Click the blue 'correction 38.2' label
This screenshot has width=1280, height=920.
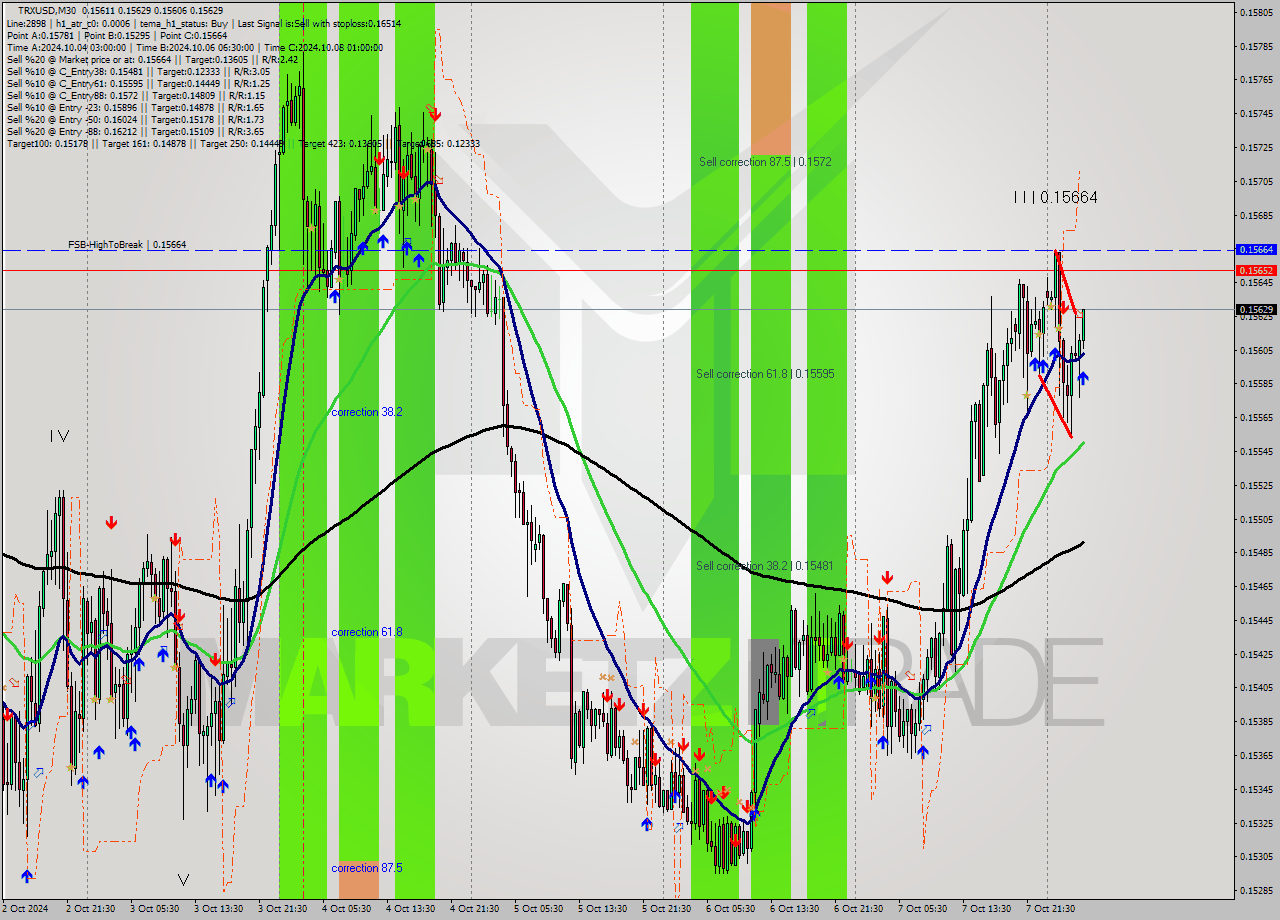(x=367, y=411)
